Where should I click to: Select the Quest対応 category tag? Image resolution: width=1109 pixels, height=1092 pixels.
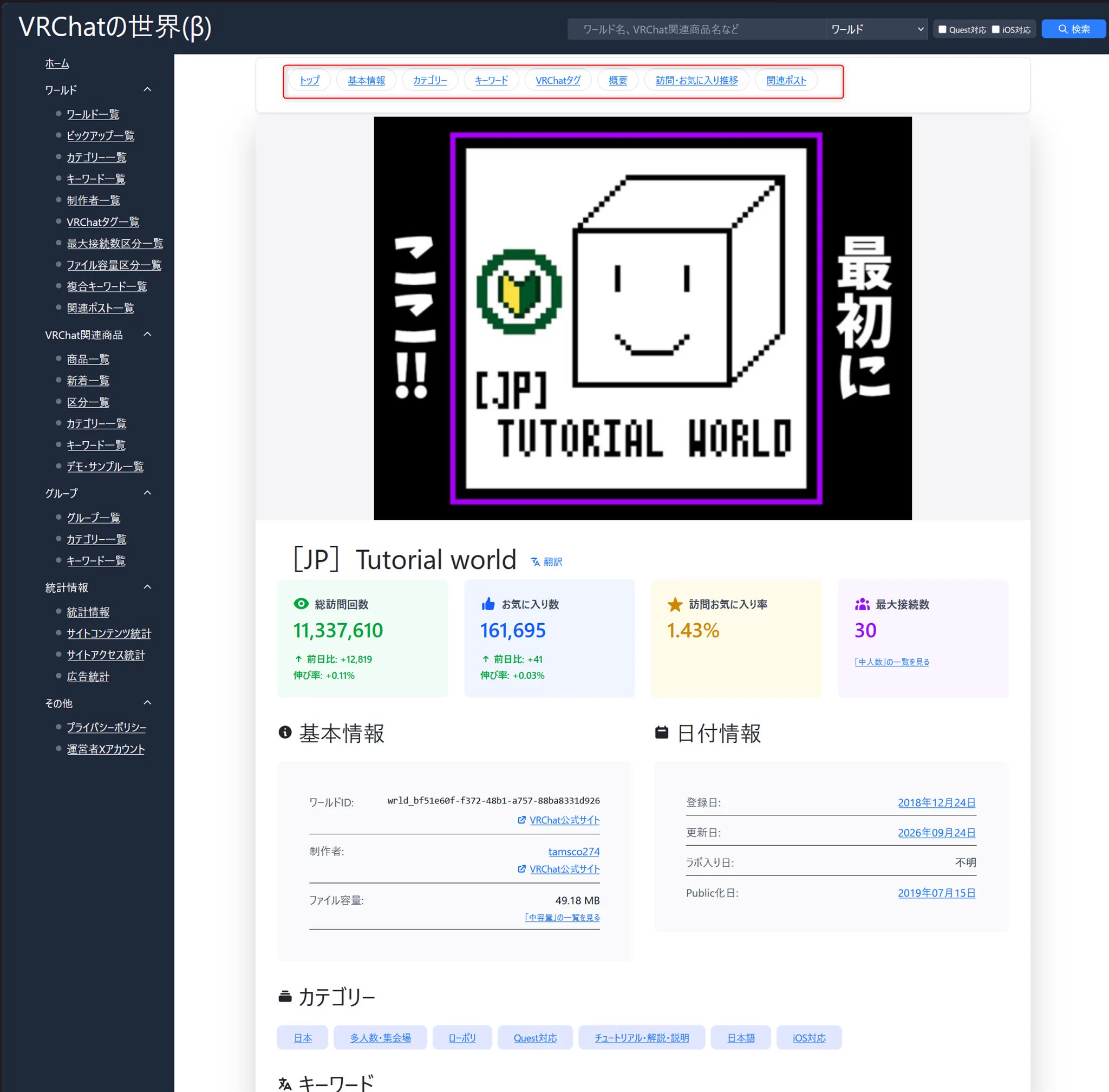tap(534, 1037)
